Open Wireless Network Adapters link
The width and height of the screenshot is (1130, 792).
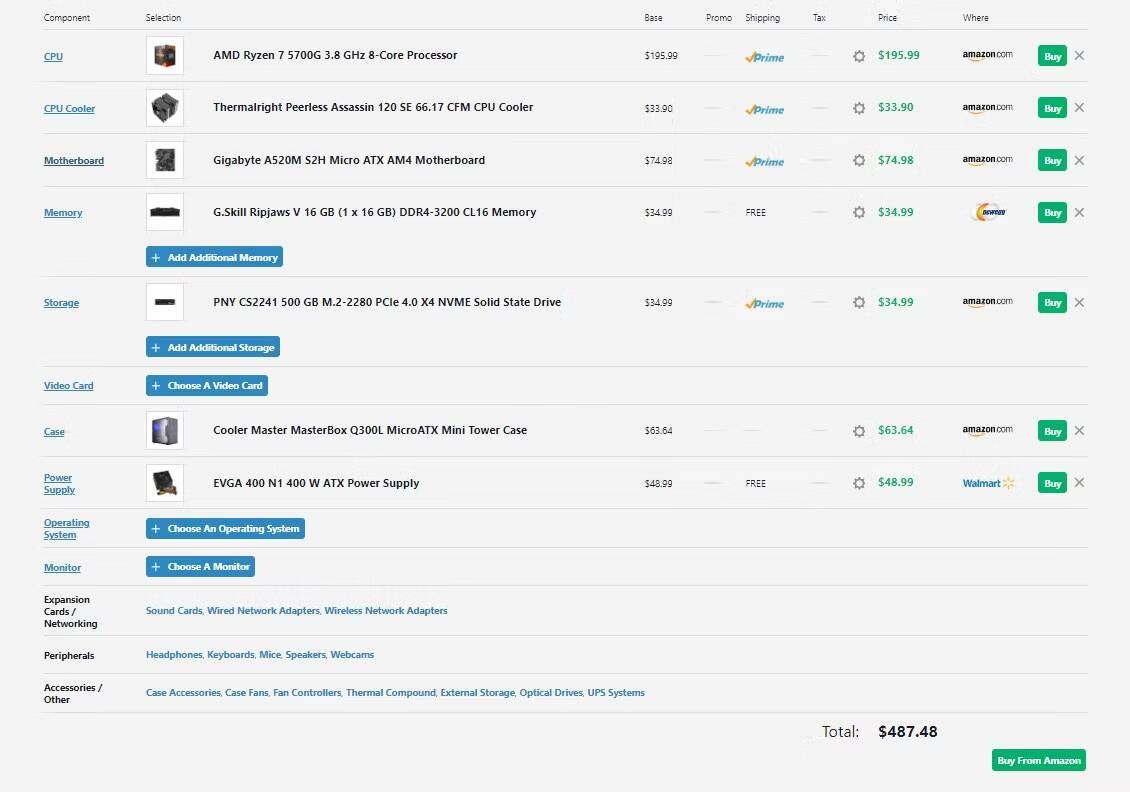pos(386,611)
